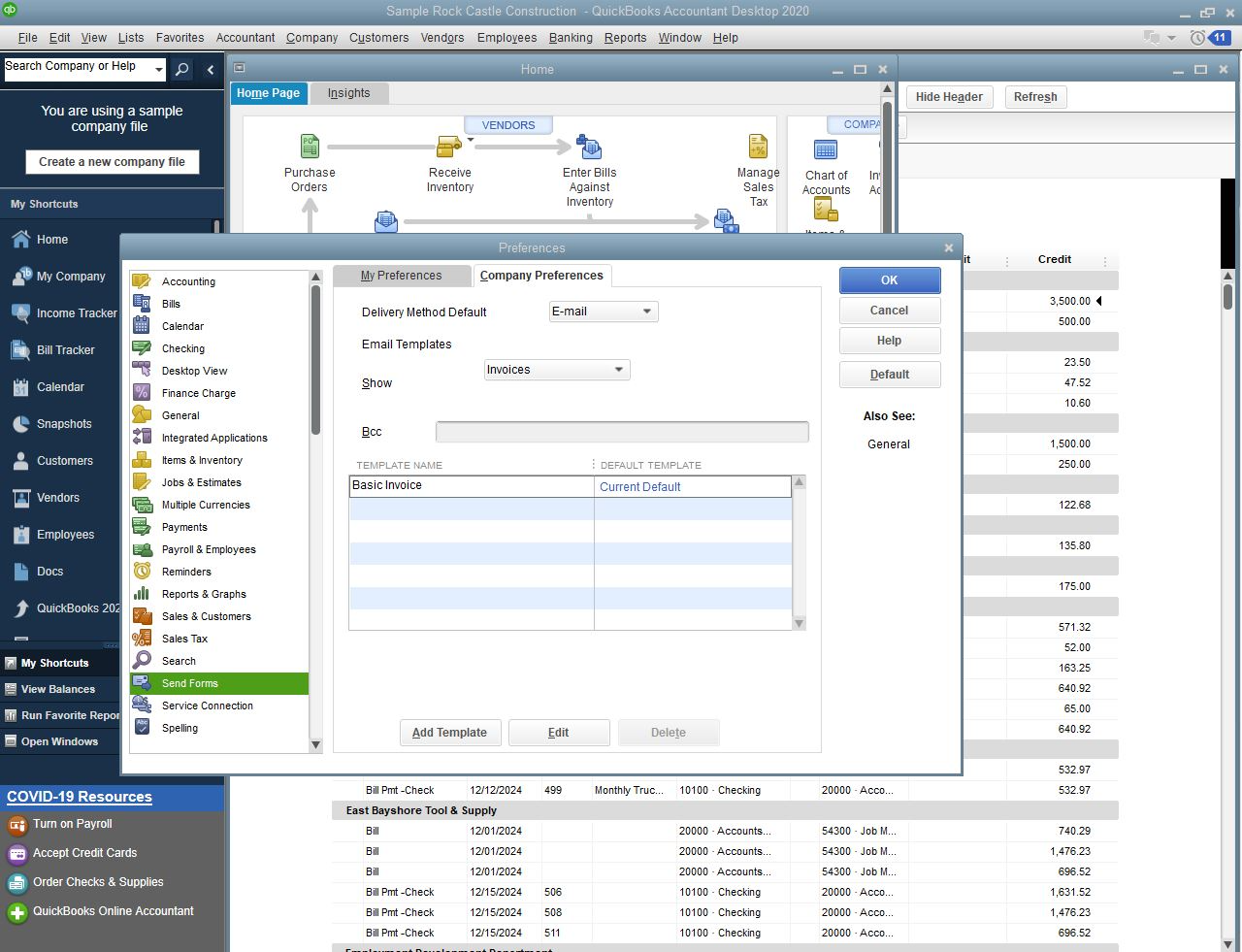
Task: Select the Spelling preferences icon
Action: coord(142,728)
